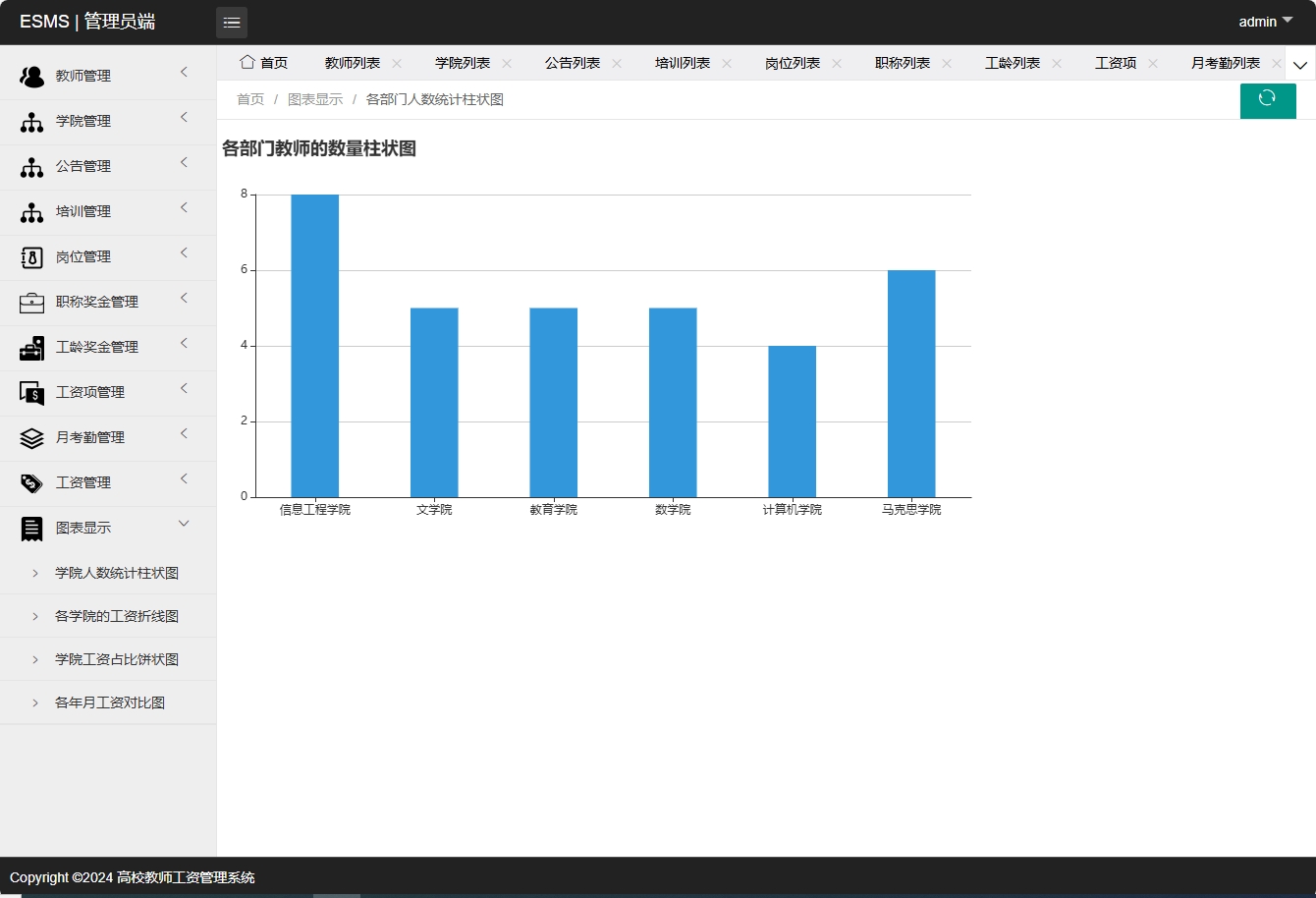The image size is (1316, 898).
Task: Open the 公告管理 announcement management icon
Action: click(x=31, y=165)
